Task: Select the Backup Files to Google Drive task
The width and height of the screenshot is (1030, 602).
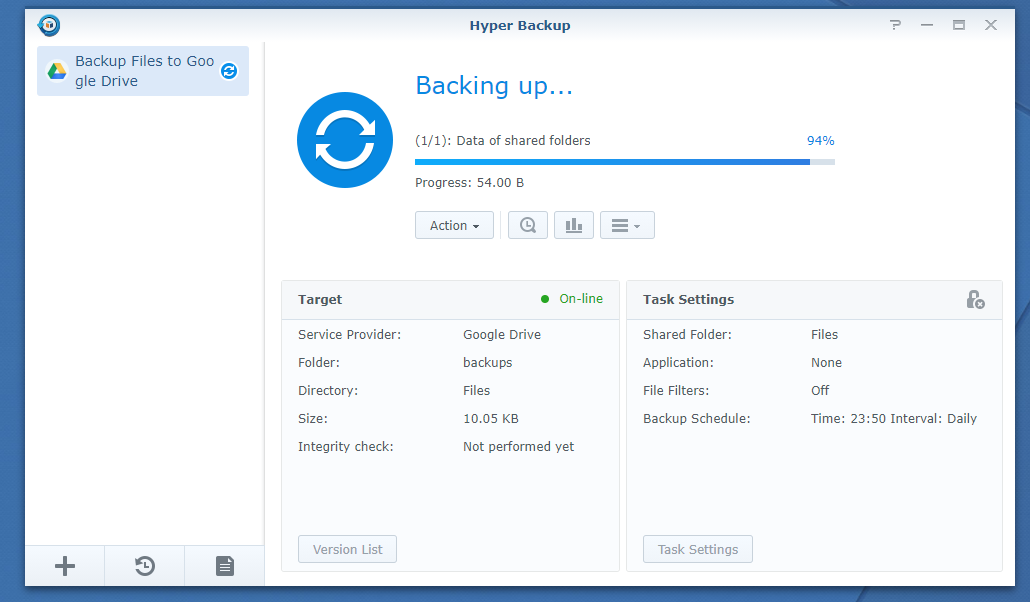Action: [x=143, y=71]
